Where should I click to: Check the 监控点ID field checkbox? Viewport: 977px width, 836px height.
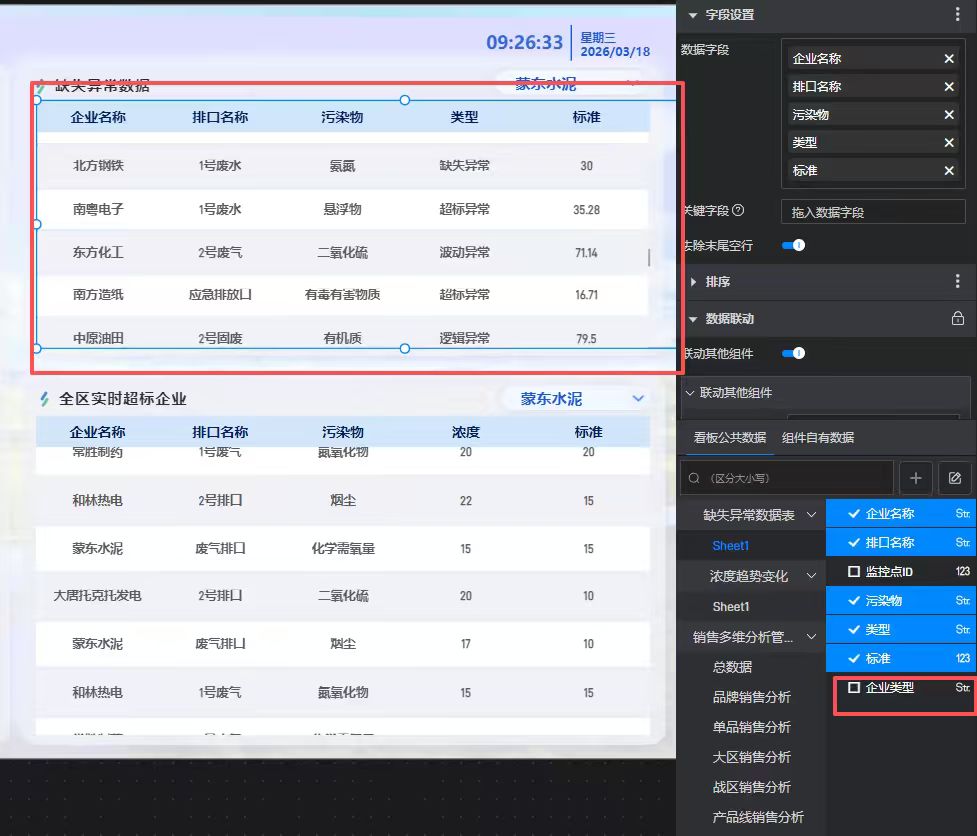tap(854, 572)
